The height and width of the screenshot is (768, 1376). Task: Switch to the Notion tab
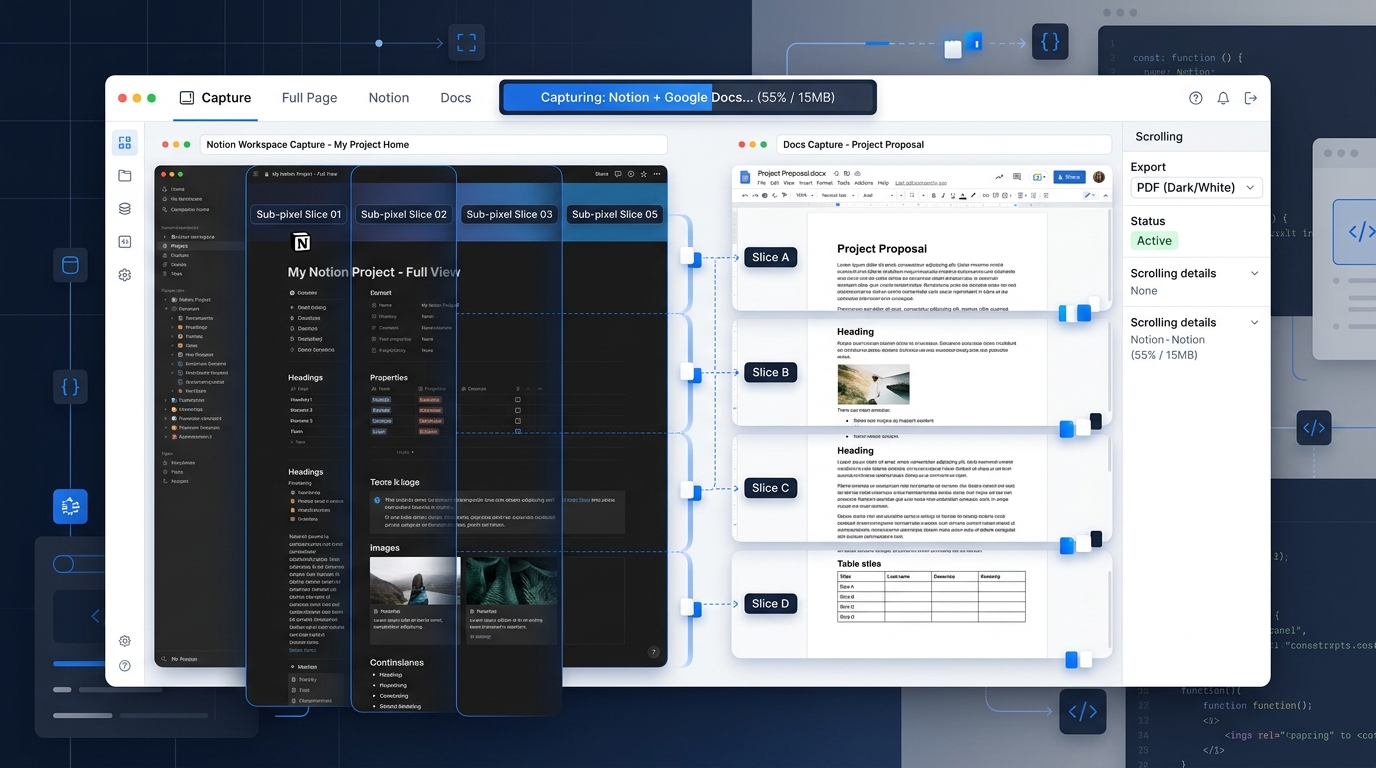tap(388, 98)
